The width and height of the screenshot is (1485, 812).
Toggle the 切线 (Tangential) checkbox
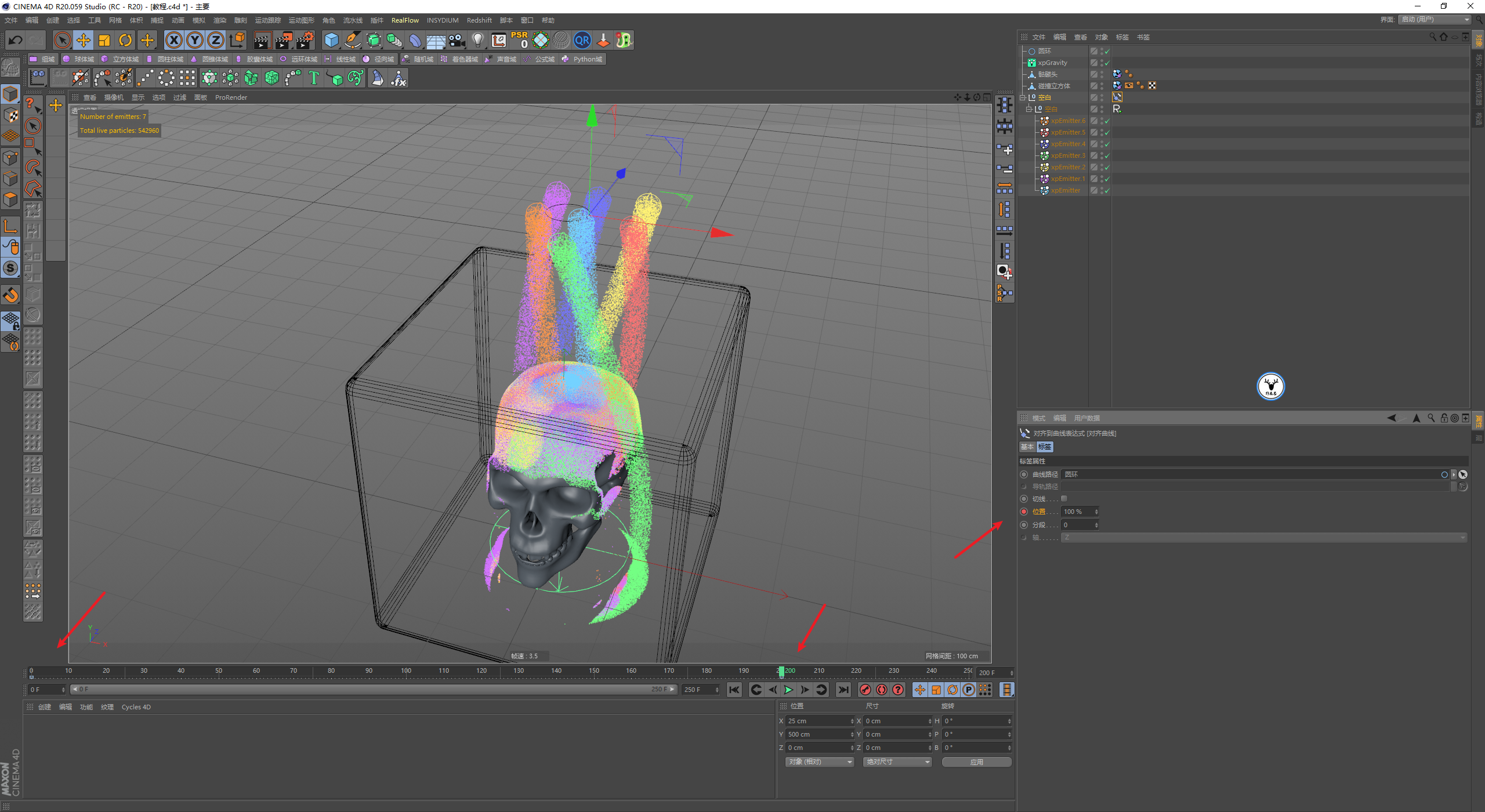1064,499
